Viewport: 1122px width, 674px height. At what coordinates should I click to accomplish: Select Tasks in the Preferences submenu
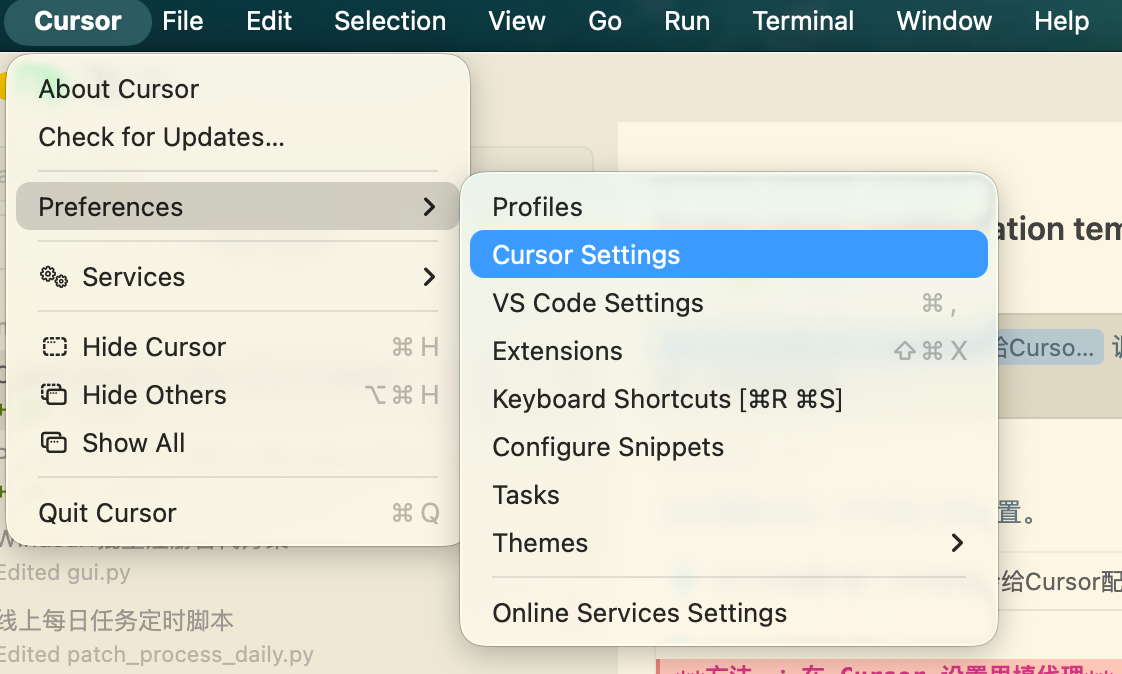(x=526, y=495)
